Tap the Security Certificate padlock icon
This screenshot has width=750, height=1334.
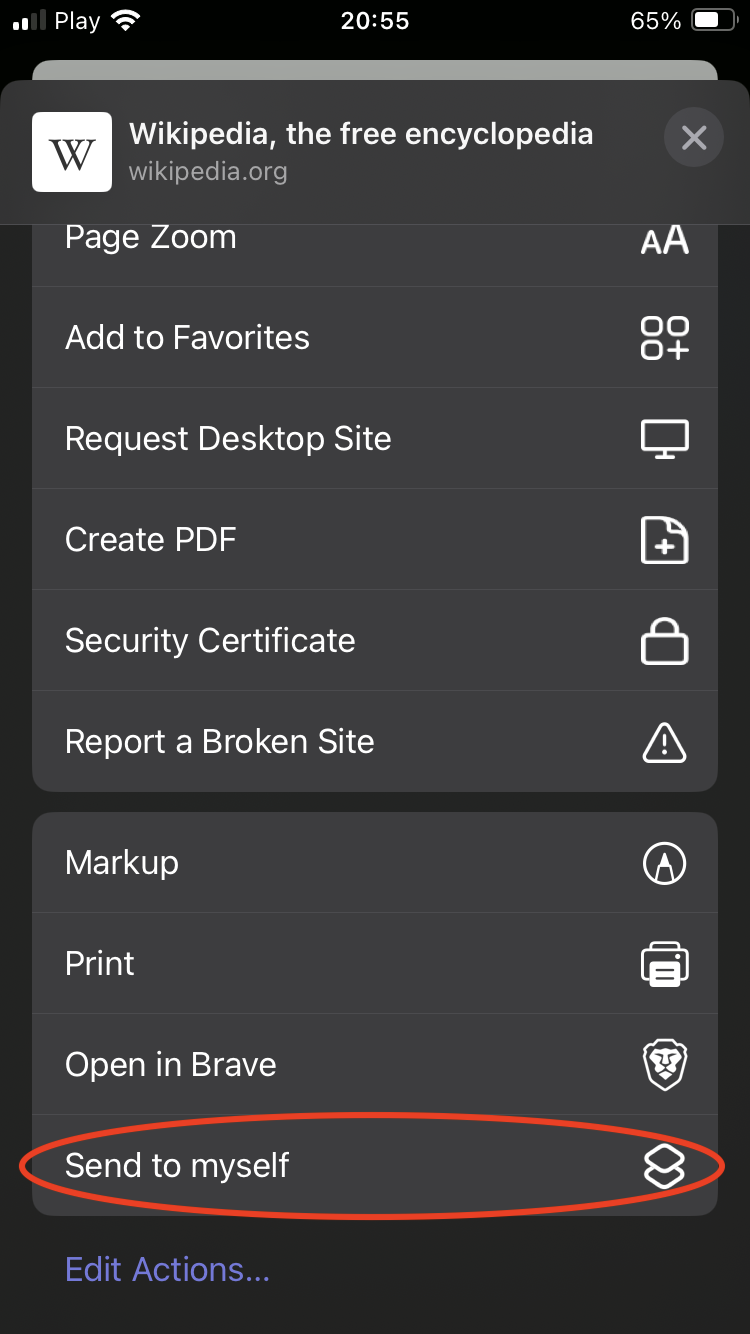(x=664, y=641)
